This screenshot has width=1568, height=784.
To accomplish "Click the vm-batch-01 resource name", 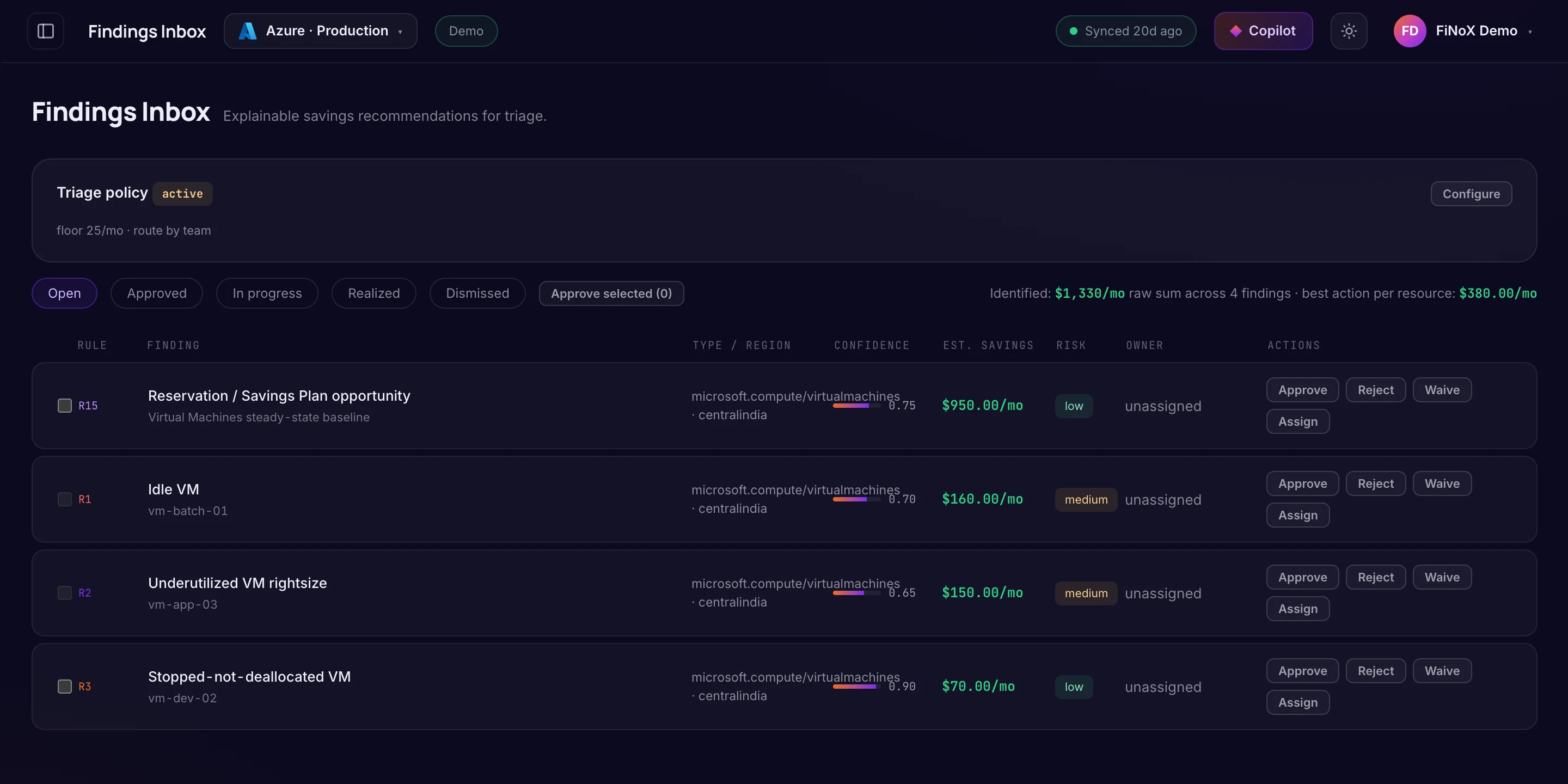I will pyautogui.click(x=188, y=511).
